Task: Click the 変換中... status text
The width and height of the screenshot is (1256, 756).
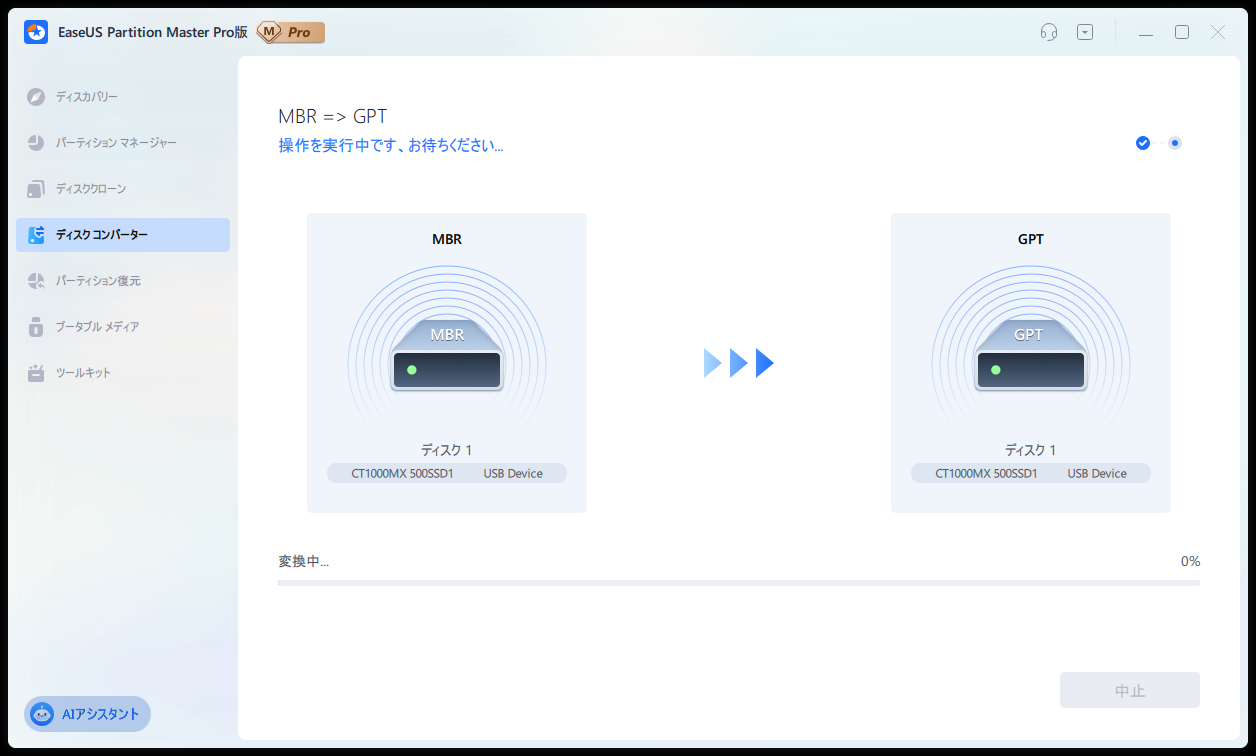Action: (304, 561)
